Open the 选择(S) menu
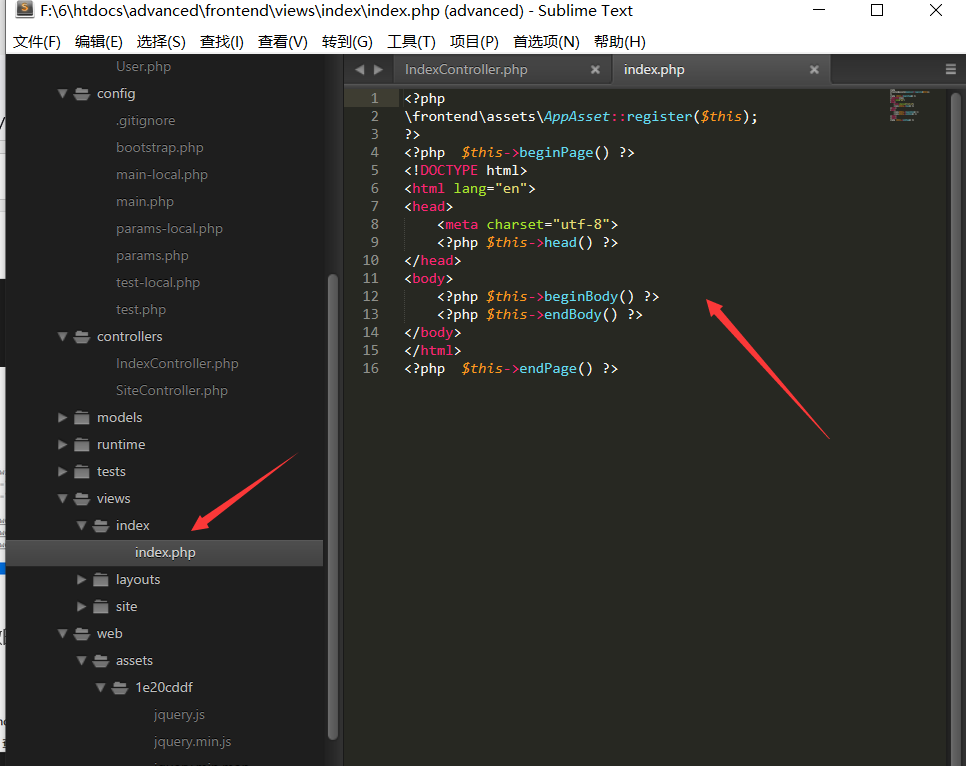This screenshot has height=766, width=966. point(161,41)
